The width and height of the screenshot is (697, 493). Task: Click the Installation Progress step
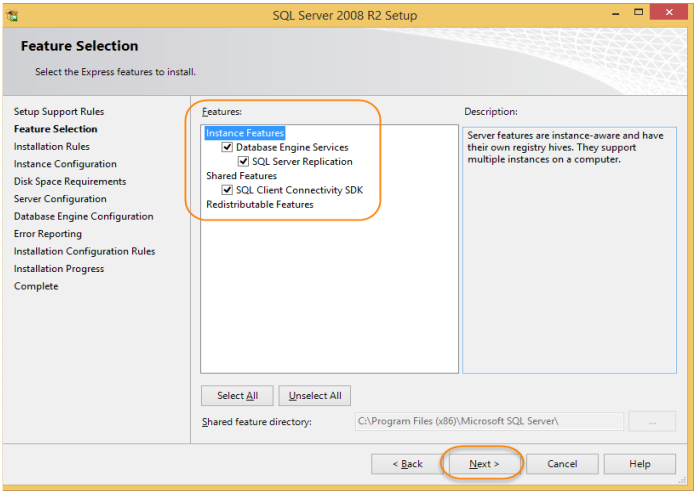click(x=59, y=269)
